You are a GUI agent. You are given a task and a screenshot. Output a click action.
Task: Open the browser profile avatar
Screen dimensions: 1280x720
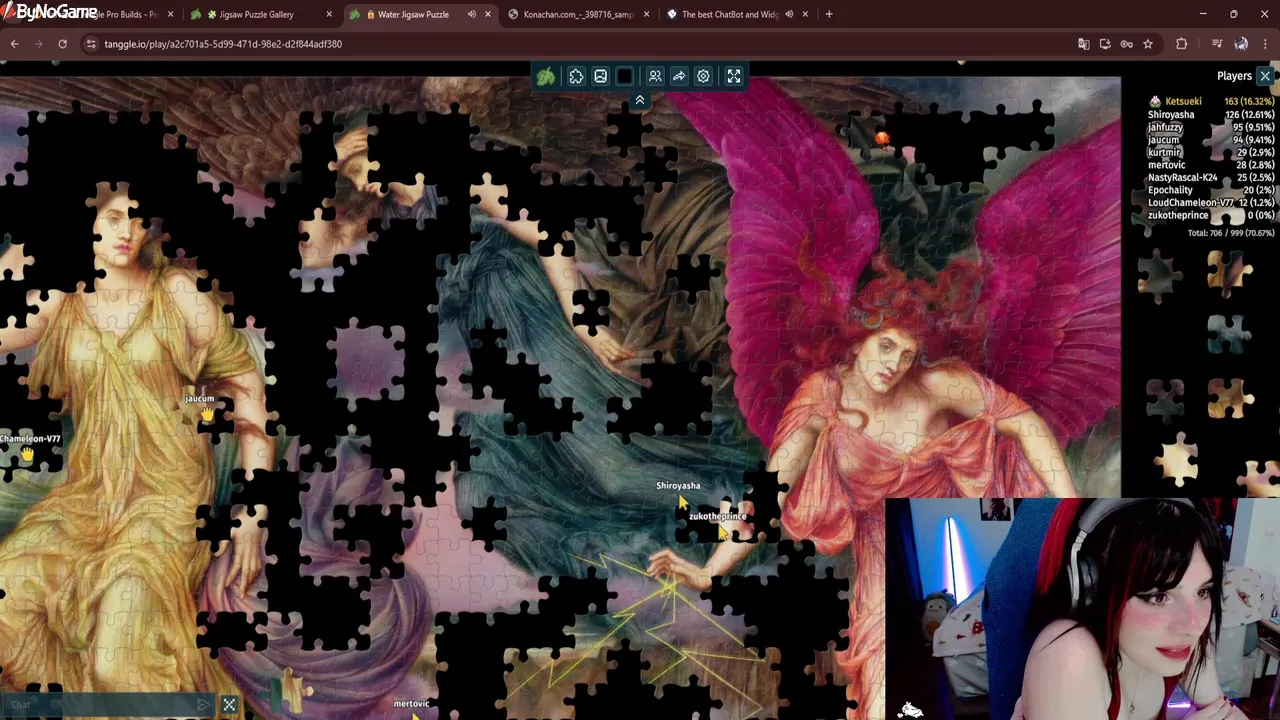[x=1241, y=44]
